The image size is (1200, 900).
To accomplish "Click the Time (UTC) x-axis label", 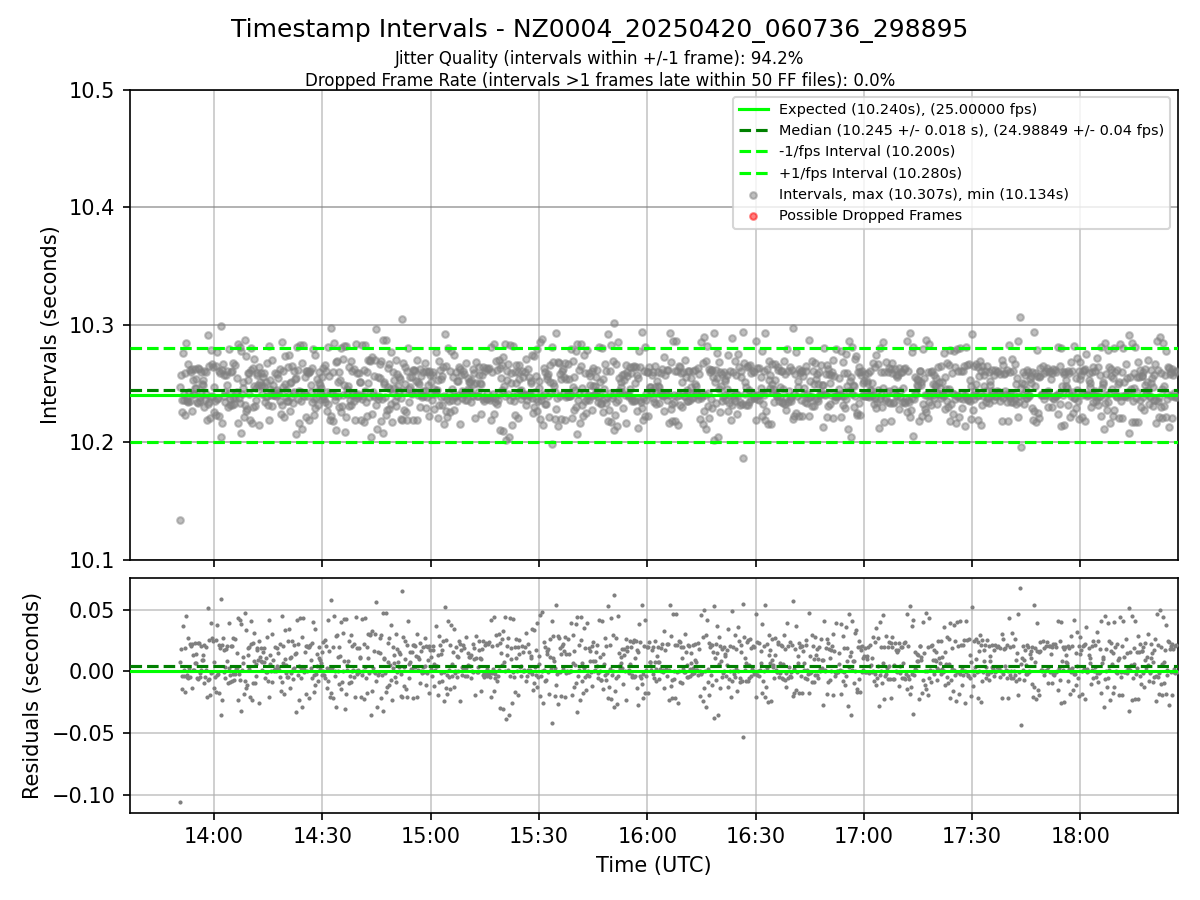I will click(653, 865).
